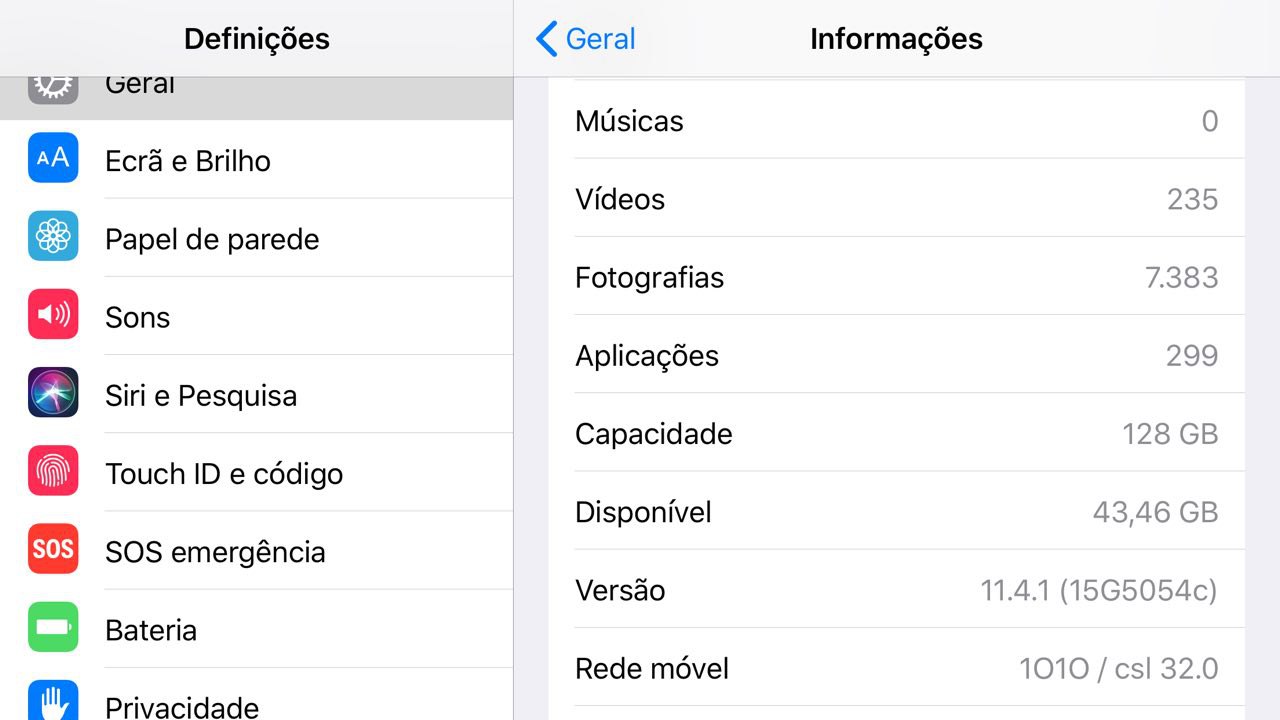This screenshot has width=1280, height=720.
Task: Open Touch ID e código settings
Action: 224,474
